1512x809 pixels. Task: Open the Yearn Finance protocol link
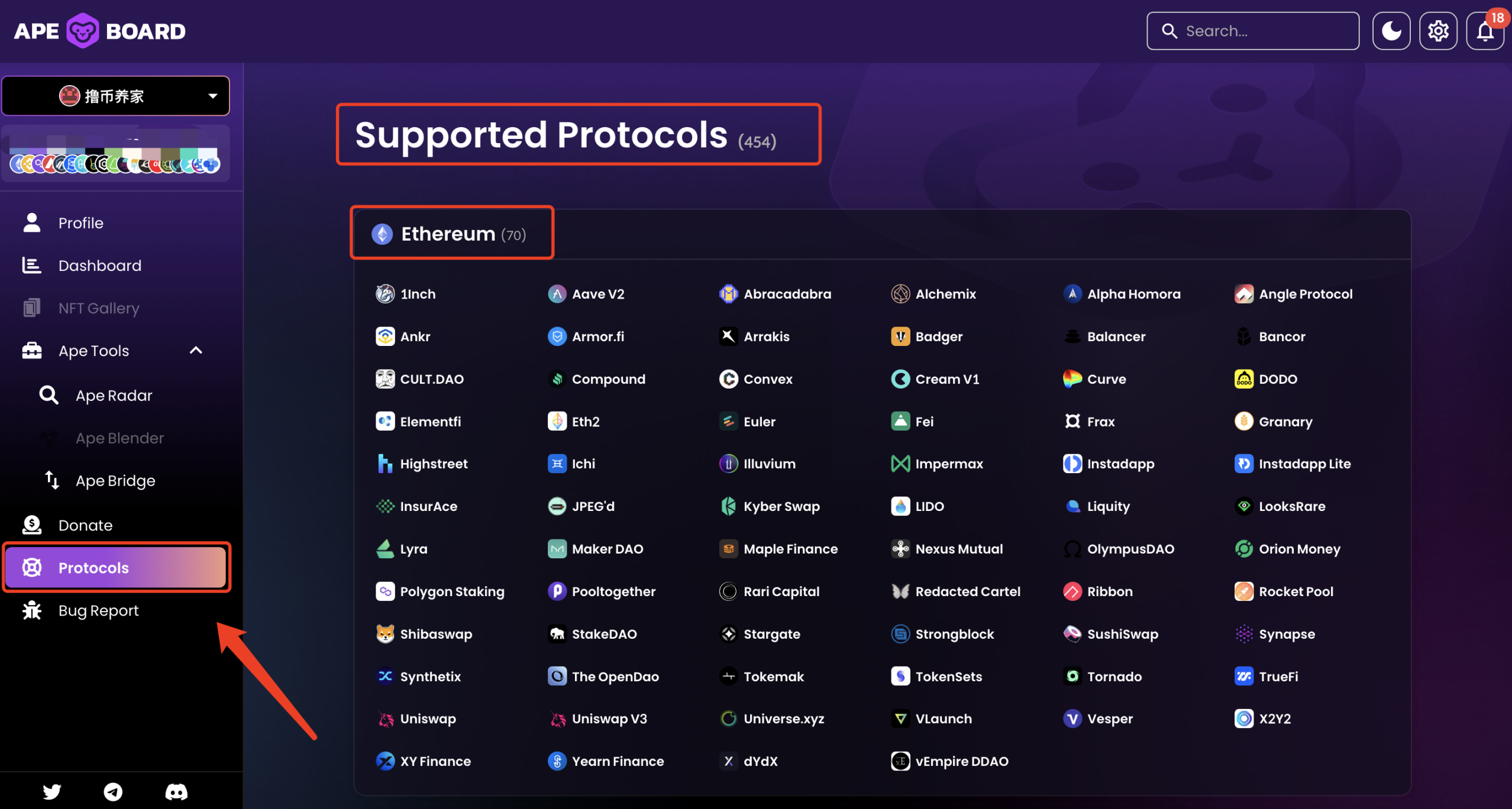point(617,761)
